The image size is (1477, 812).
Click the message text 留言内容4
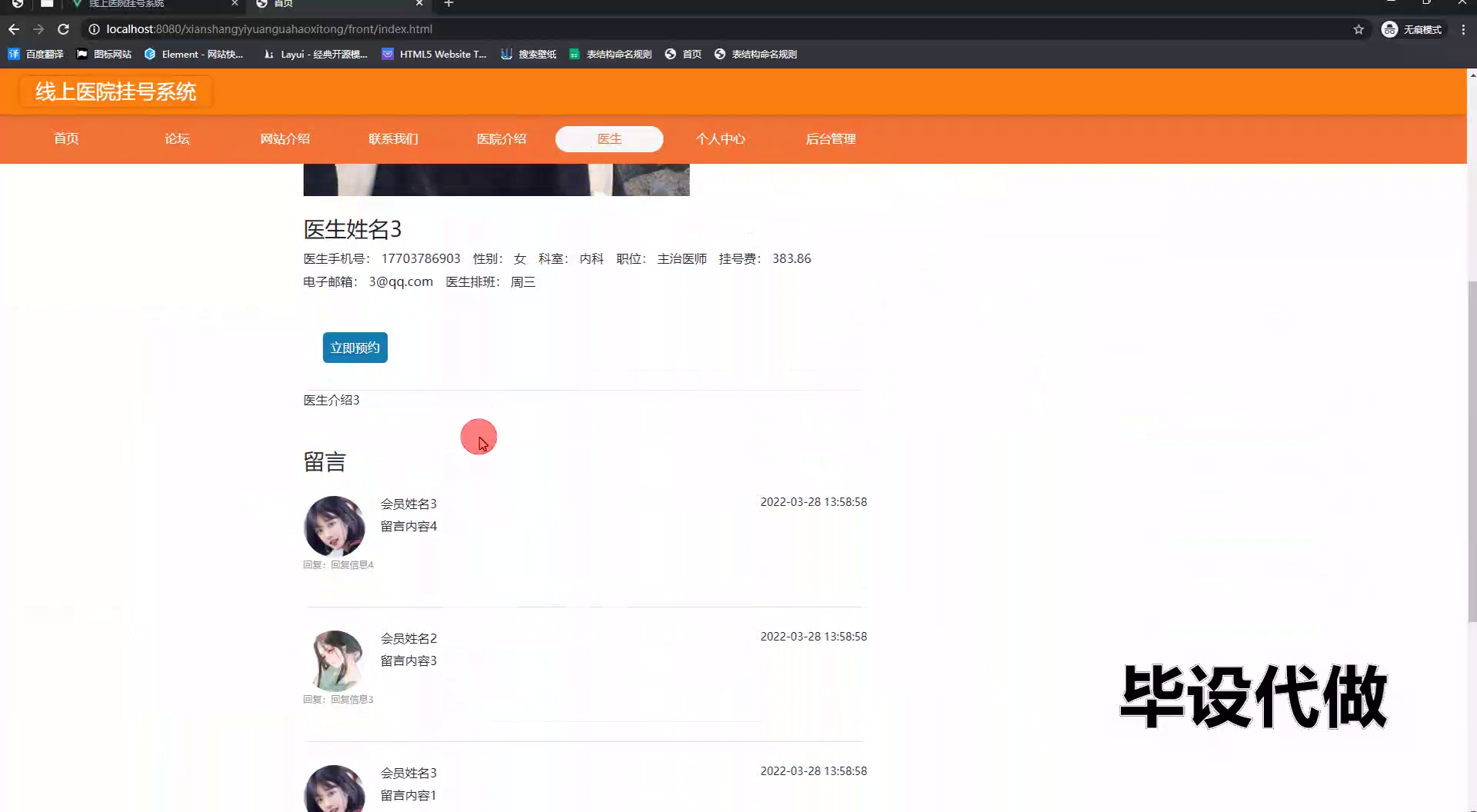(x=408, y=526)
